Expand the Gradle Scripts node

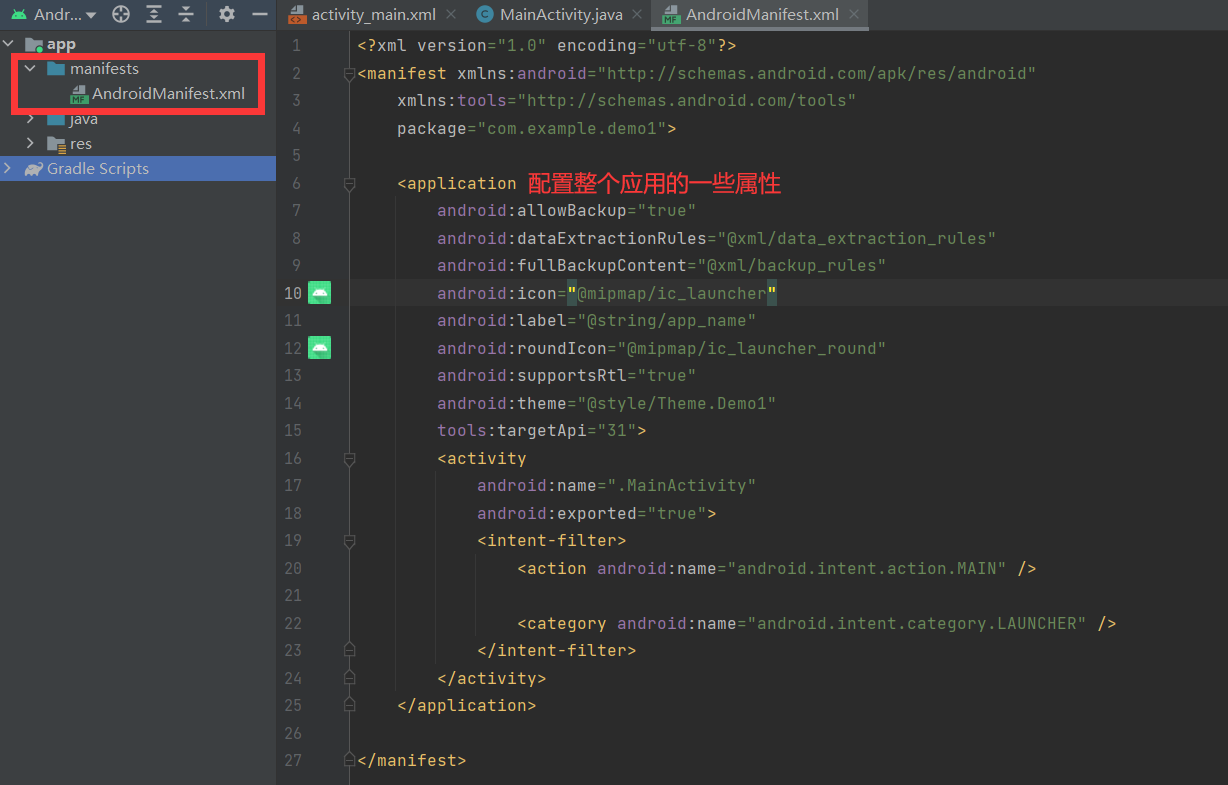[x=9, y=169]
